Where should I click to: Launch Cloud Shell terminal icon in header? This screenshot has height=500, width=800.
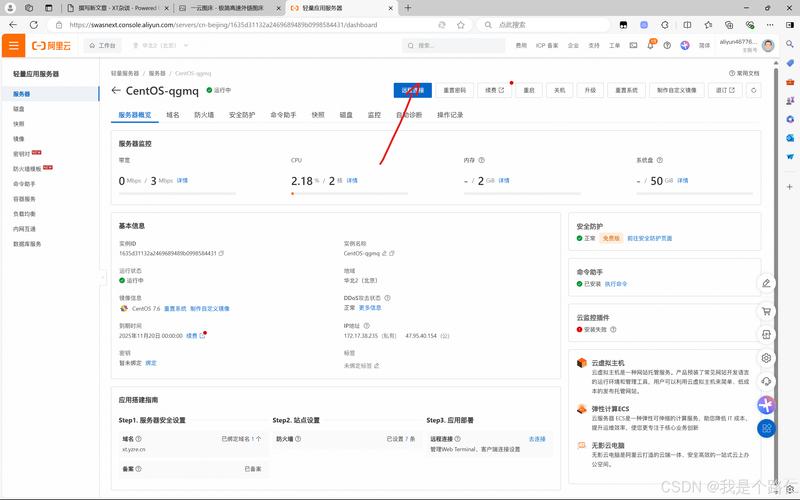(x=633, y=45)
